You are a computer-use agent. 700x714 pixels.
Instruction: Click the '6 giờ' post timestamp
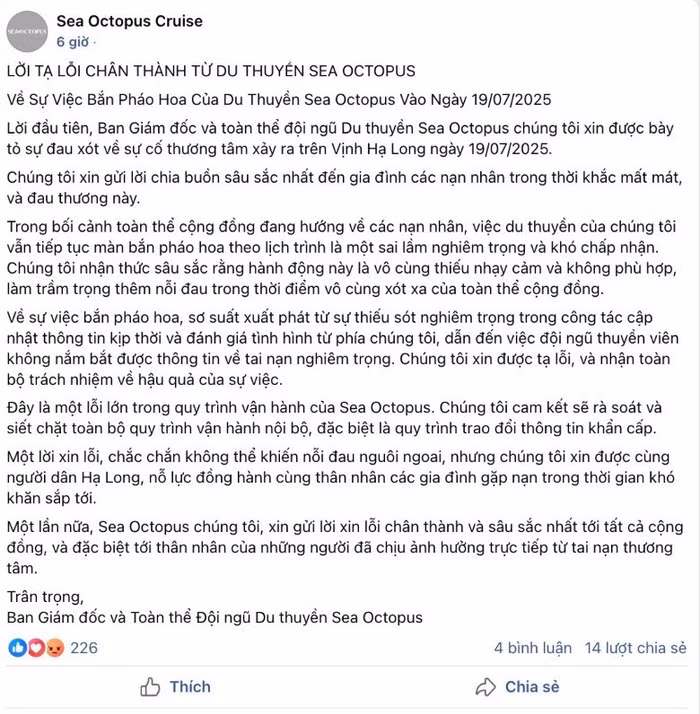(x=73, y=42)
